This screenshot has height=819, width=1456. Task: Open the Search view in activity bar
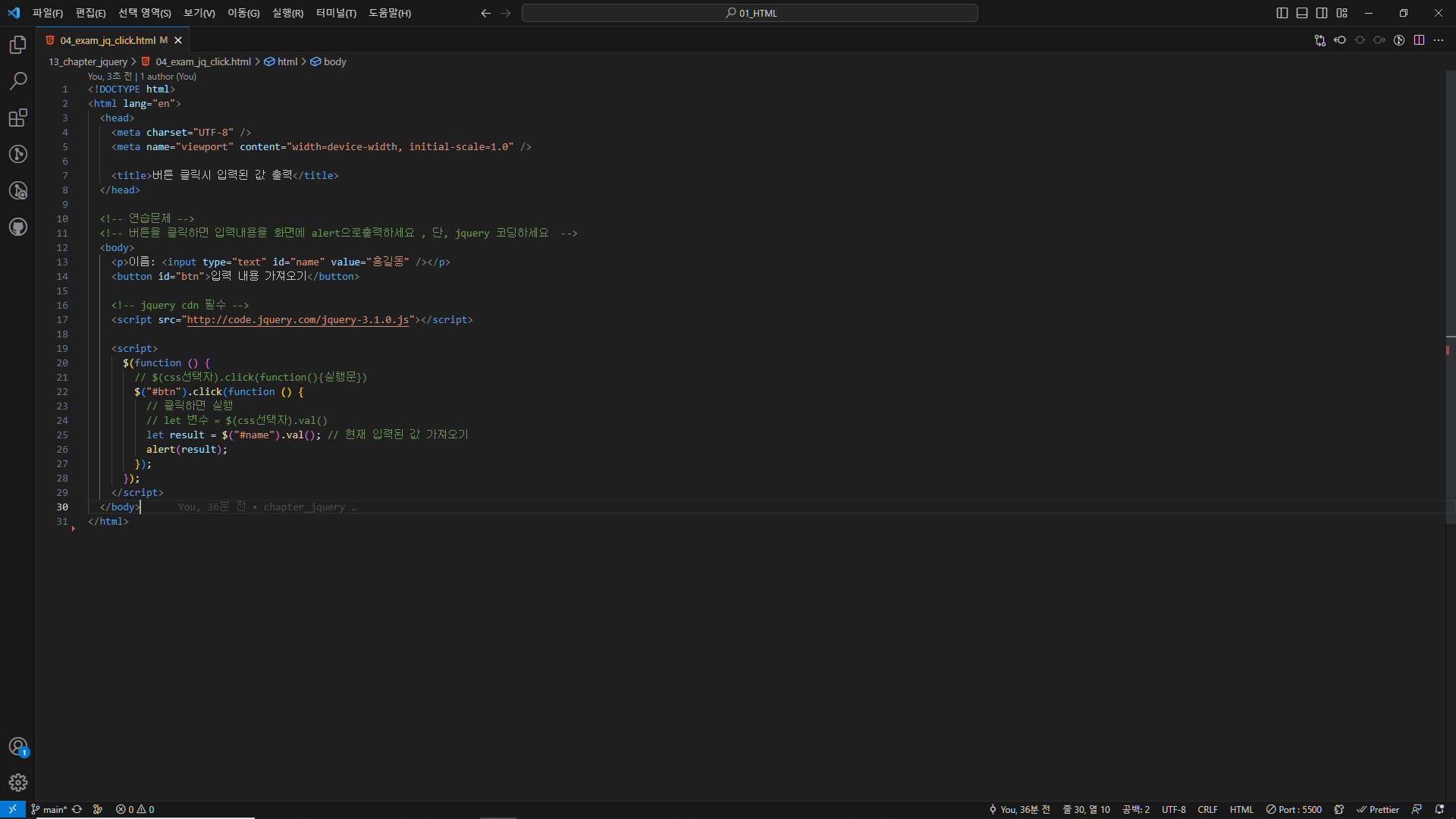point(18,81)
